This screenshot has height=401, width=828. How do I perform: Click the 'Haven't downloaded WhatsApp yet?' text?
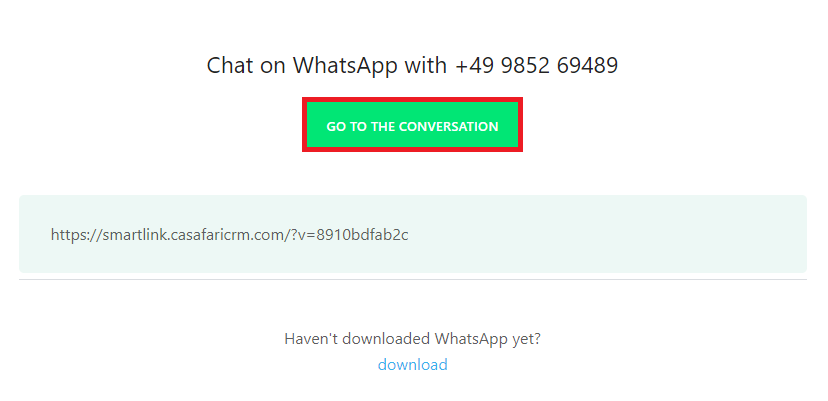click(x=412, y=339)
